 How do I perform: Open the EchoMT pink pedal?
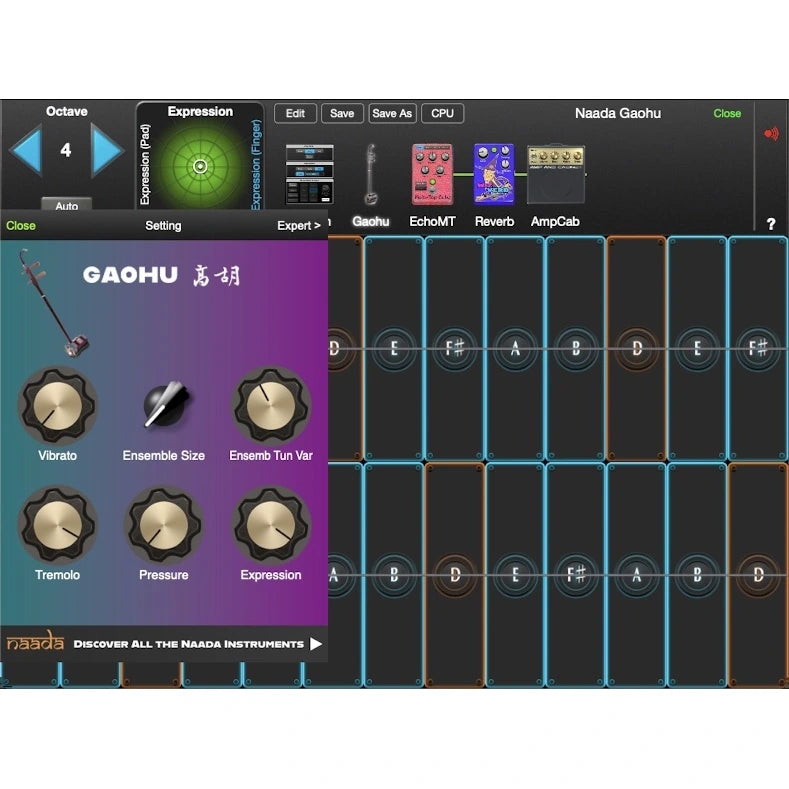432,174
